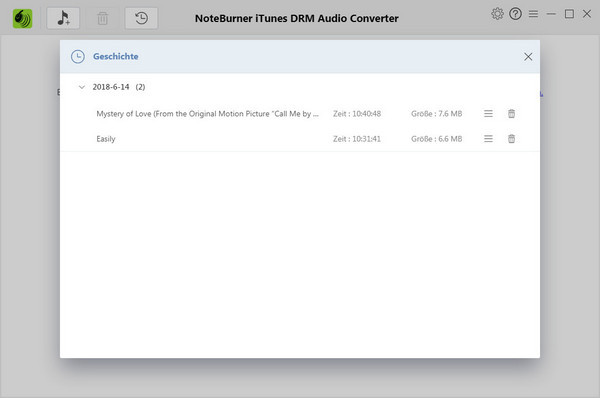600x398 pixels.
Task: Open help via the question mark icon
Action: (515, 14)
